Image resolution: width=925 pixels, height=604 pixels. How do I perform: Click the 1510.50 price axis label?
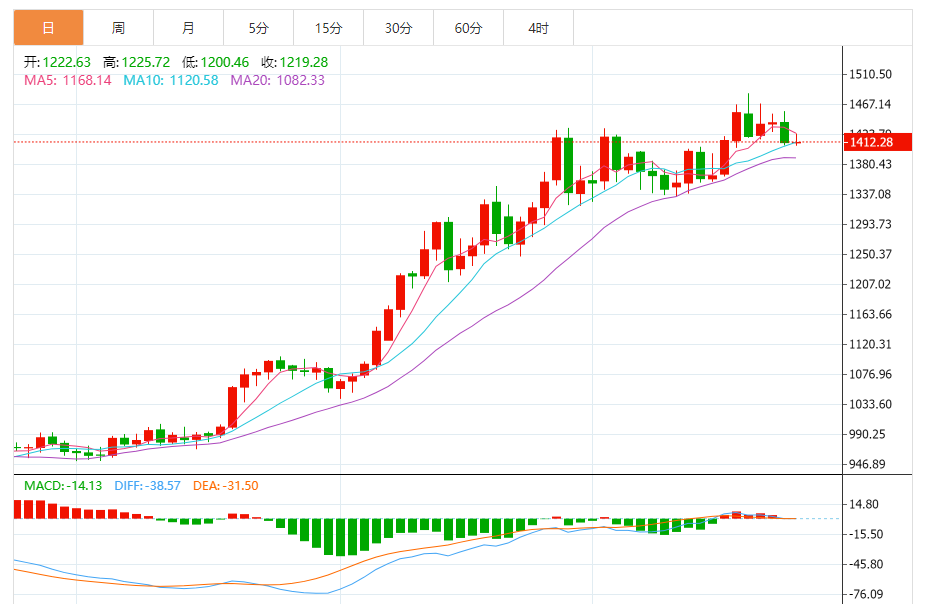pos(871,74)
